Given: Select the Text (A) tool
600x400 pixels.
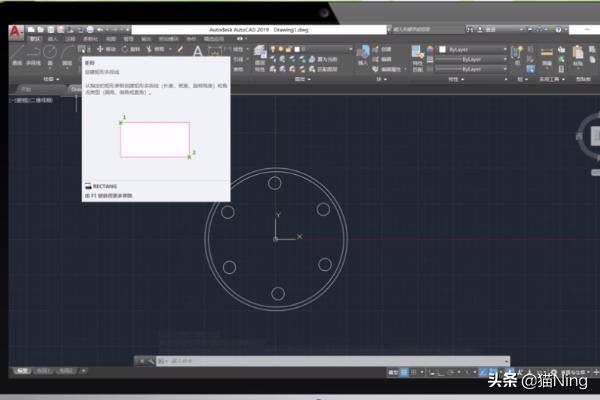Looking at the screenshot, I should (197, 51).
